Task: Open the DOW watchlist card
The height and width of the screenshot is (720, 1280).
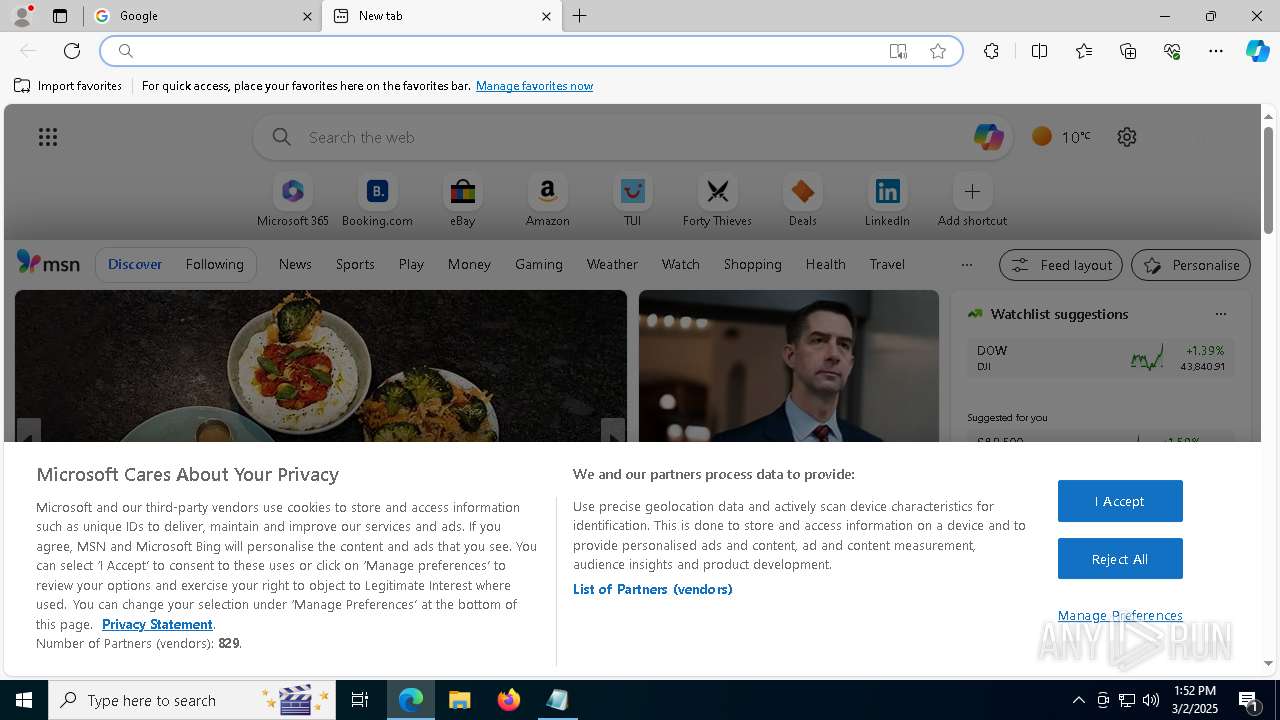Action: [1100, 358]
